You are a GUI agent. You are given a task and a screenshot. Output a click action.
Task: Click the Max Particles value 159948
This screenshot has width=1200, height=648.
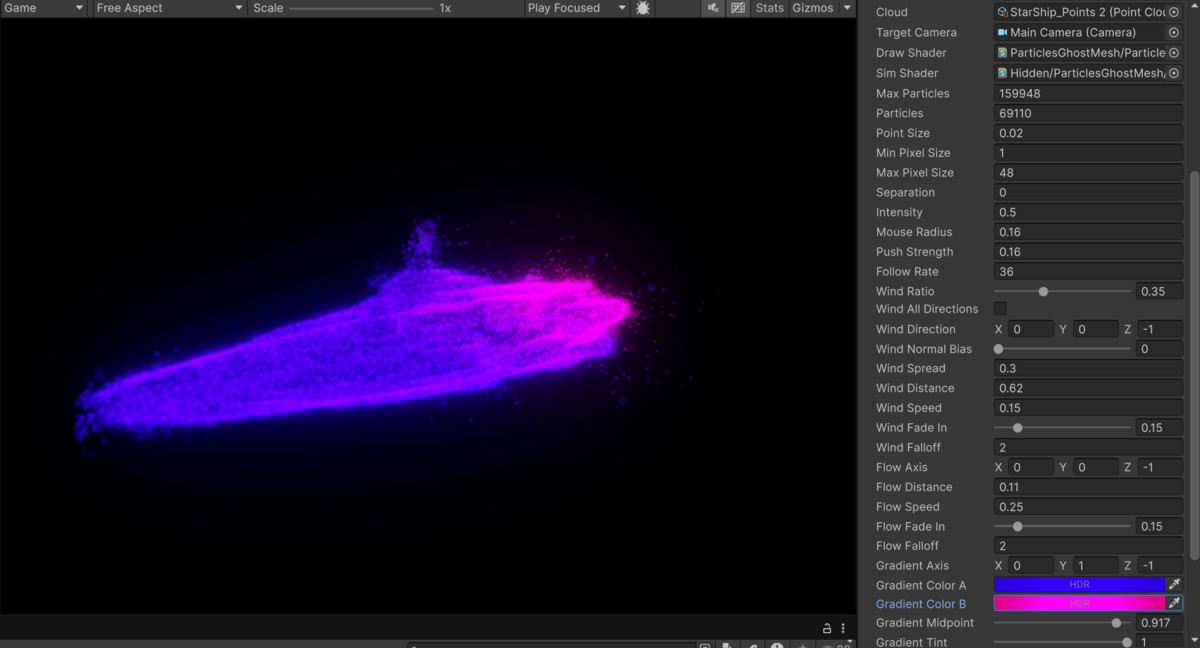pyautogui.click(x=1088, y=93)
